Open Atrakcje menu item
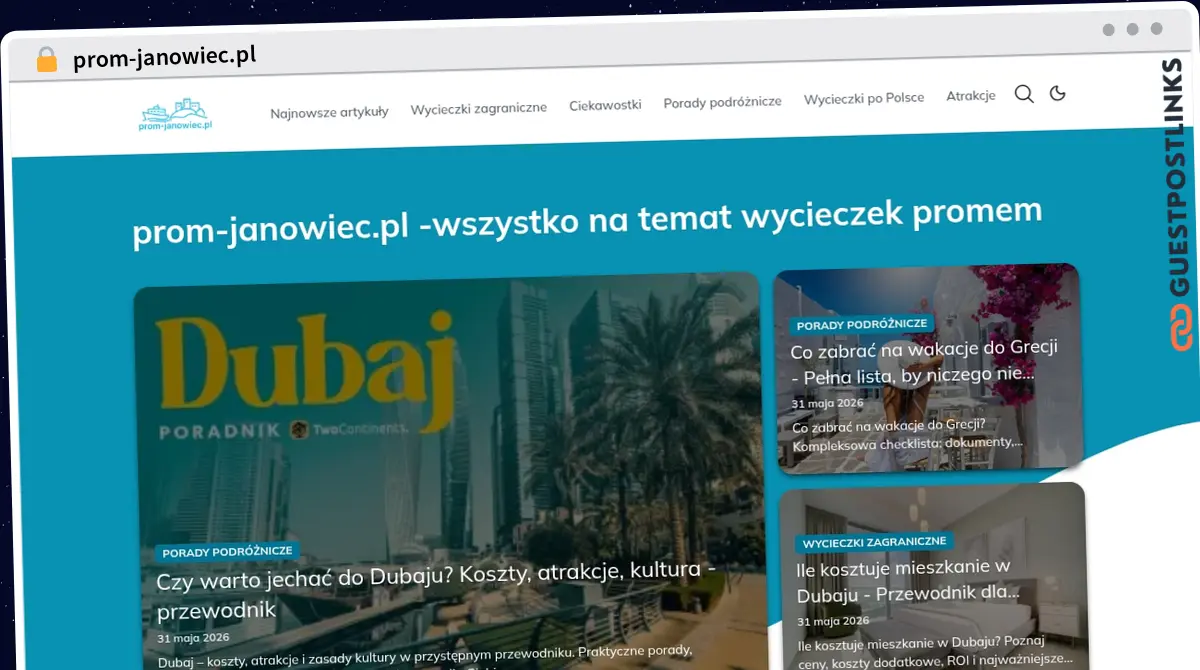This screenshot has height=670, width=1200. click(x=971, y=96)
